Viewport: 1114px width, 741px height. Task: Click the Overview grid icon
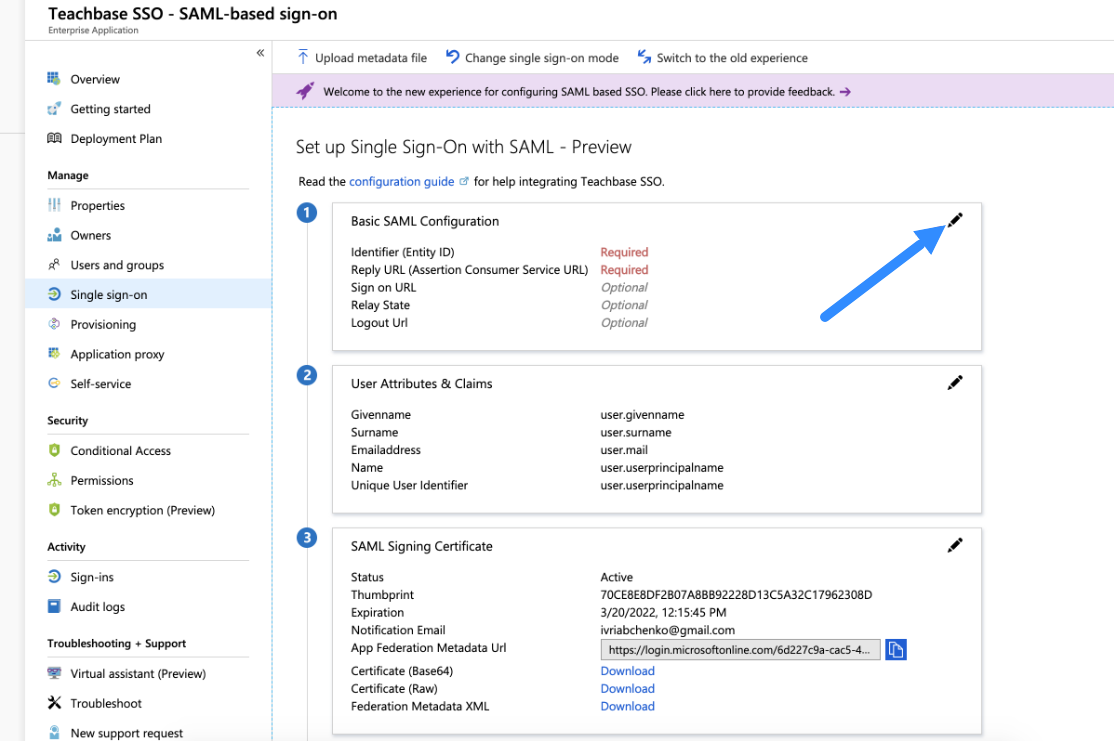coord(54,78)
